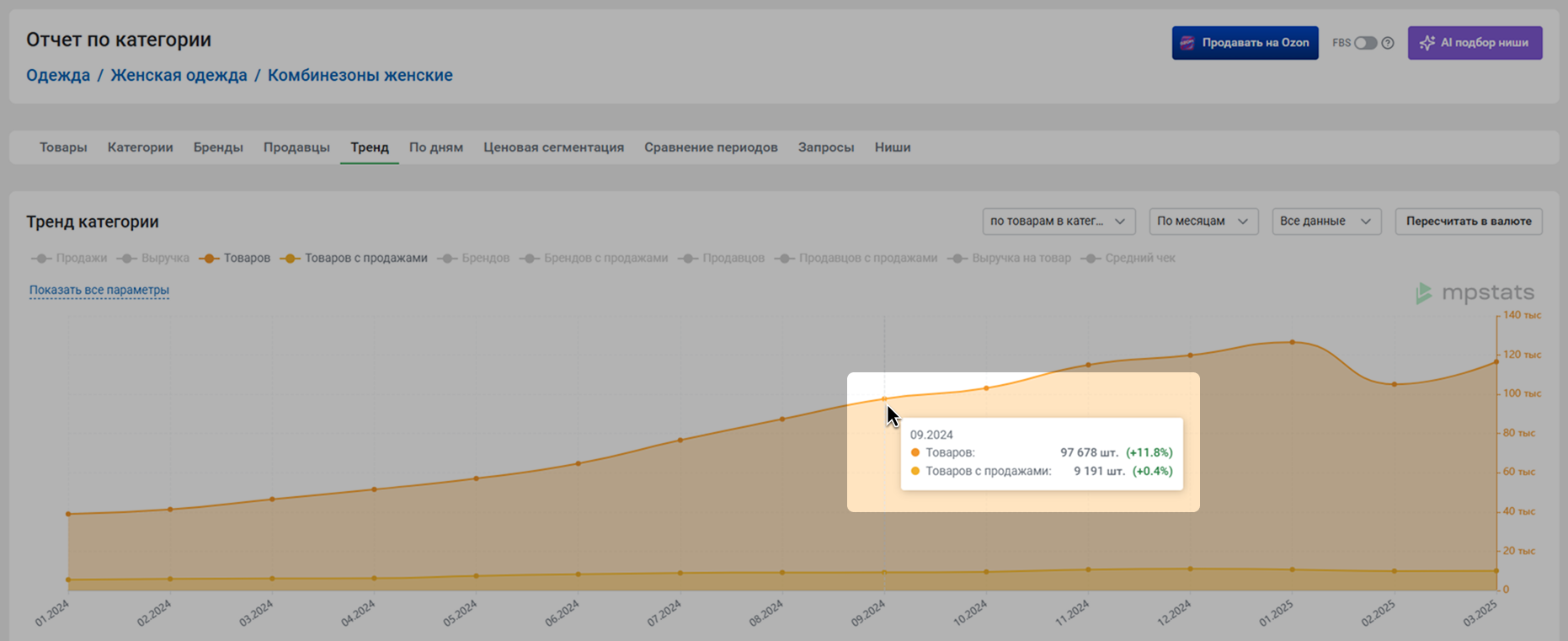Open the Комбинезоны женские breadcrumb link

(x=360, y=75)
